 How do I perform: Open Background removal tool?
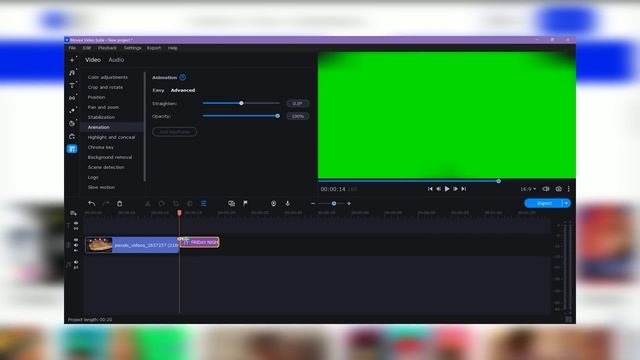click(110, 157)
